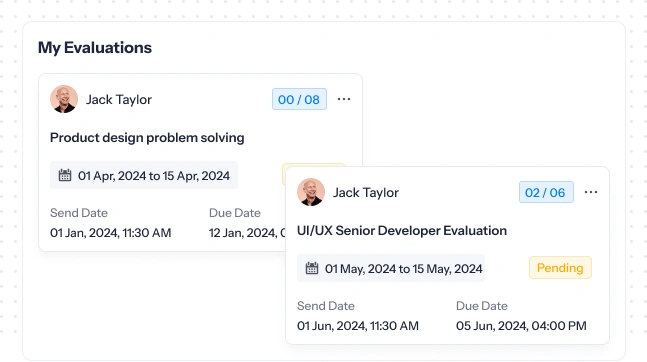Click Jack Taylor name on UI/UX Senior Developer card
The width and height of the screenshot is (647, 362).
point(366,192)
